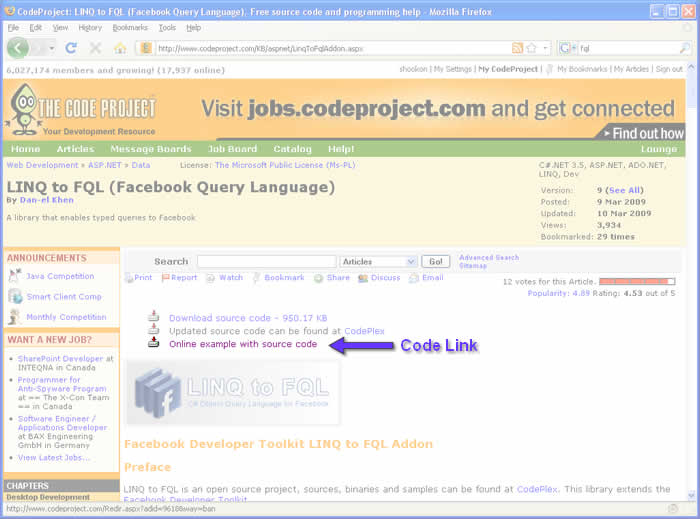Image resolution: width=700 pixels, height=519 pixels.
Task: Open the back/forward history dropdown arrow
Action: [x=52, y=48]
